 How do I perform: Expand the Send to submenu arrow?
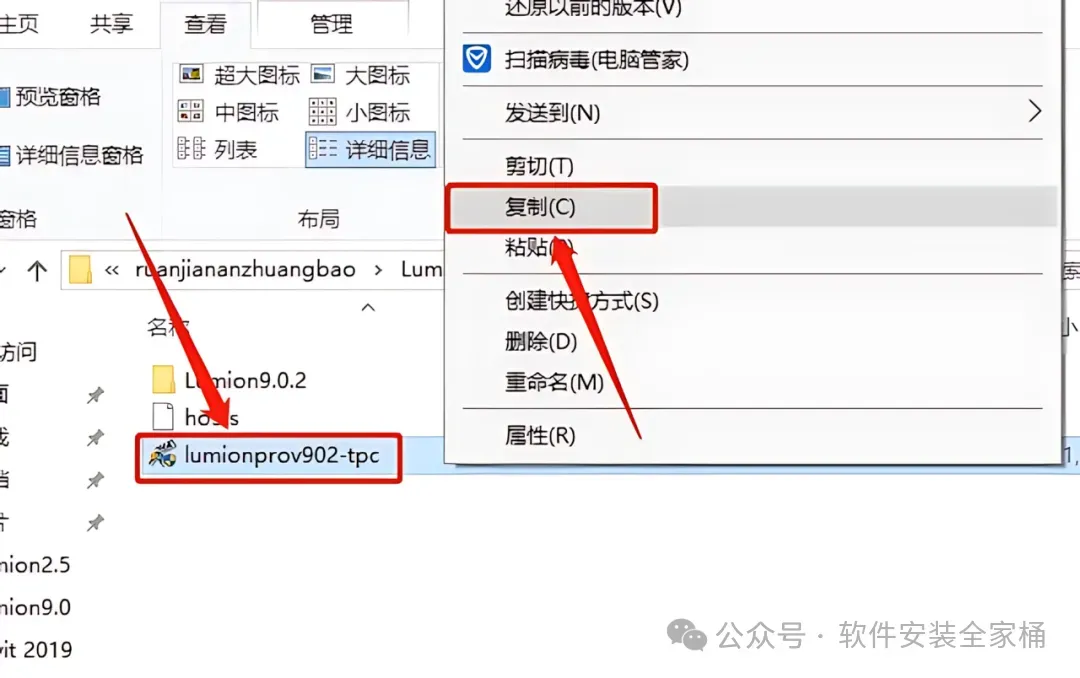pyautogui.click(x=1034, y=111)
